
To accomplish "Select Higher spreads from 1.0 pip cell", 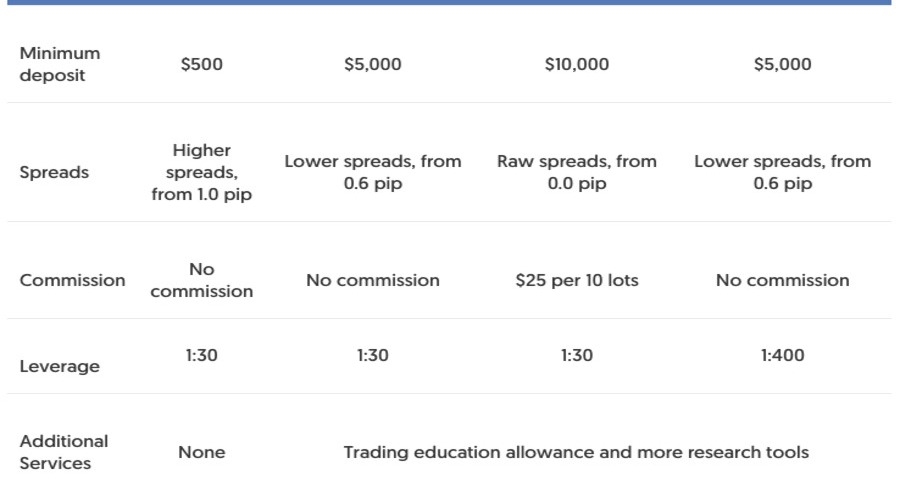I will tap(201, 172).
